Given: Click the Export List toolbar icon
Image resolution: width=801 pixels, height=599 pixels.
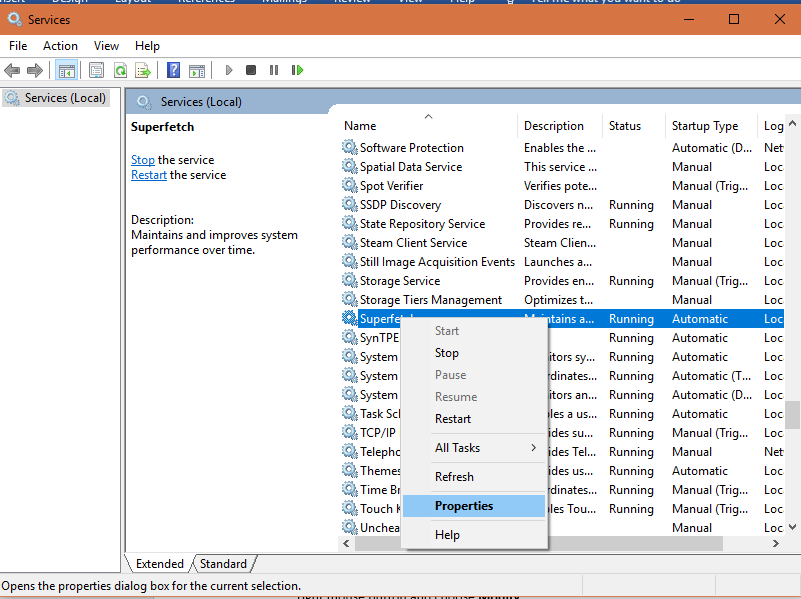Looking at the screenshot, I should coord(143,70).
